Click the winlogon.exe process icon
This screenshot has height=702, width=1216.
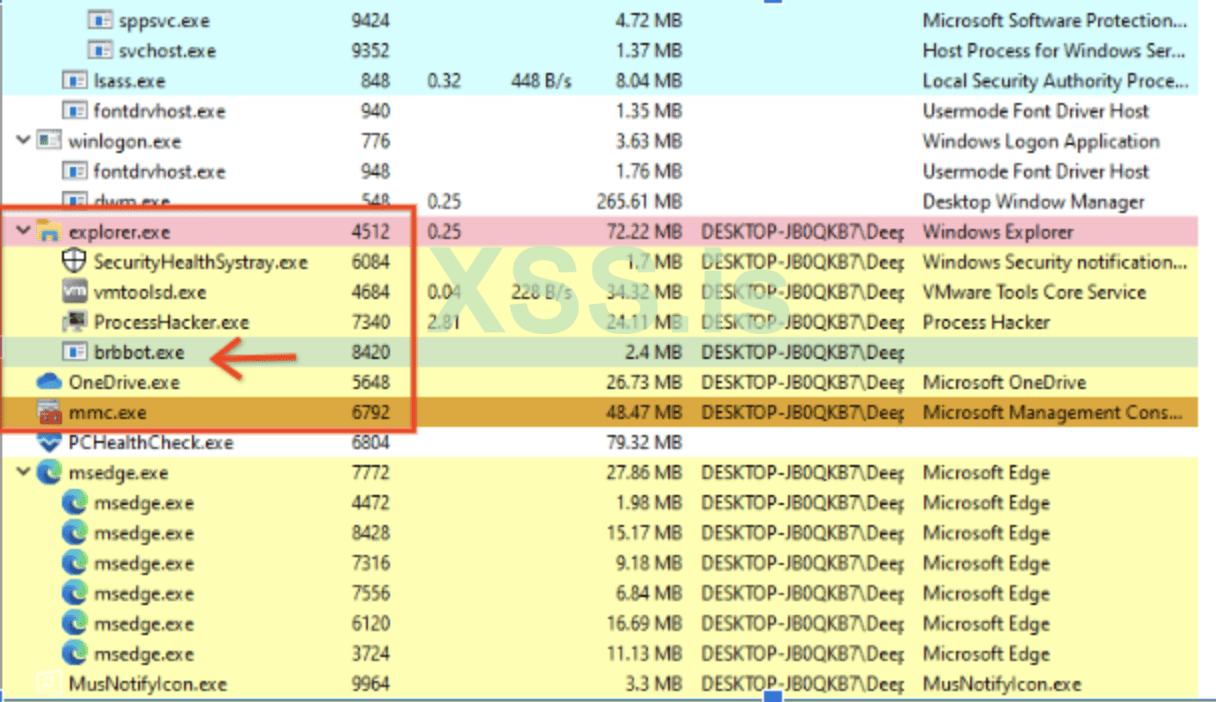pyautogui.click(x=49, y=141)
